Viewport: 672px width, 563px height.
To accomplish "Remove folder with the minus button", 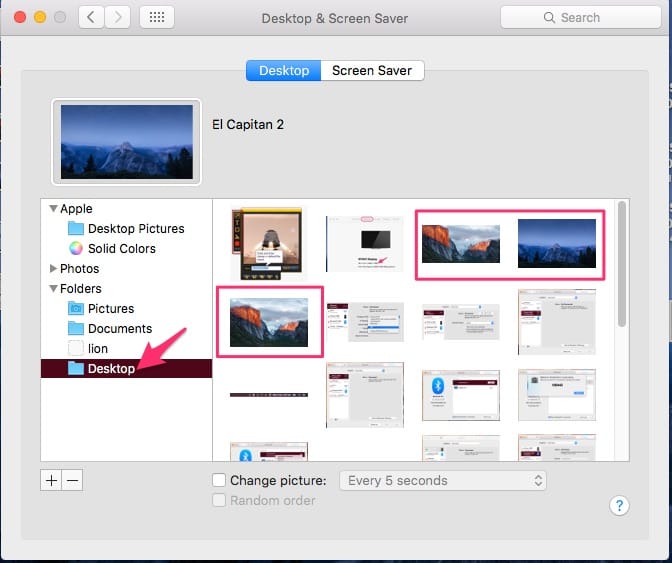I will click(72, 480).
